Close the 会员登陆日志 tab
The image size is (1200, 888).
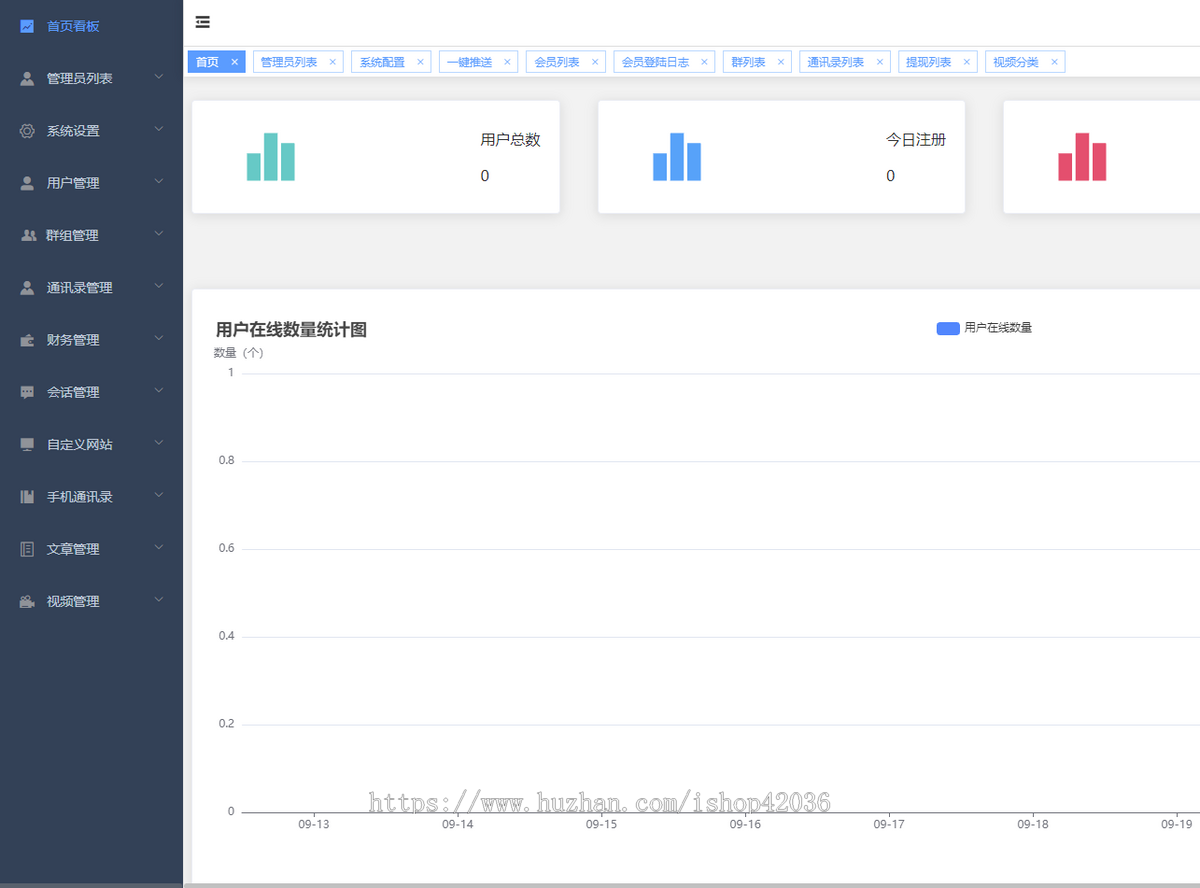click(704, 62)
